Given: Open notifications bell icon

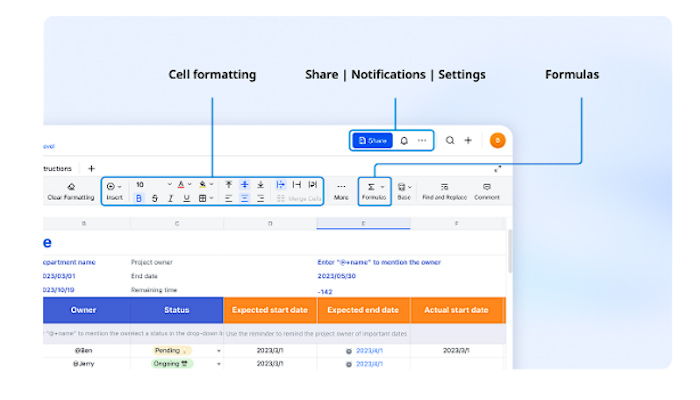Looking at the screenshot, I should point(404,141).
